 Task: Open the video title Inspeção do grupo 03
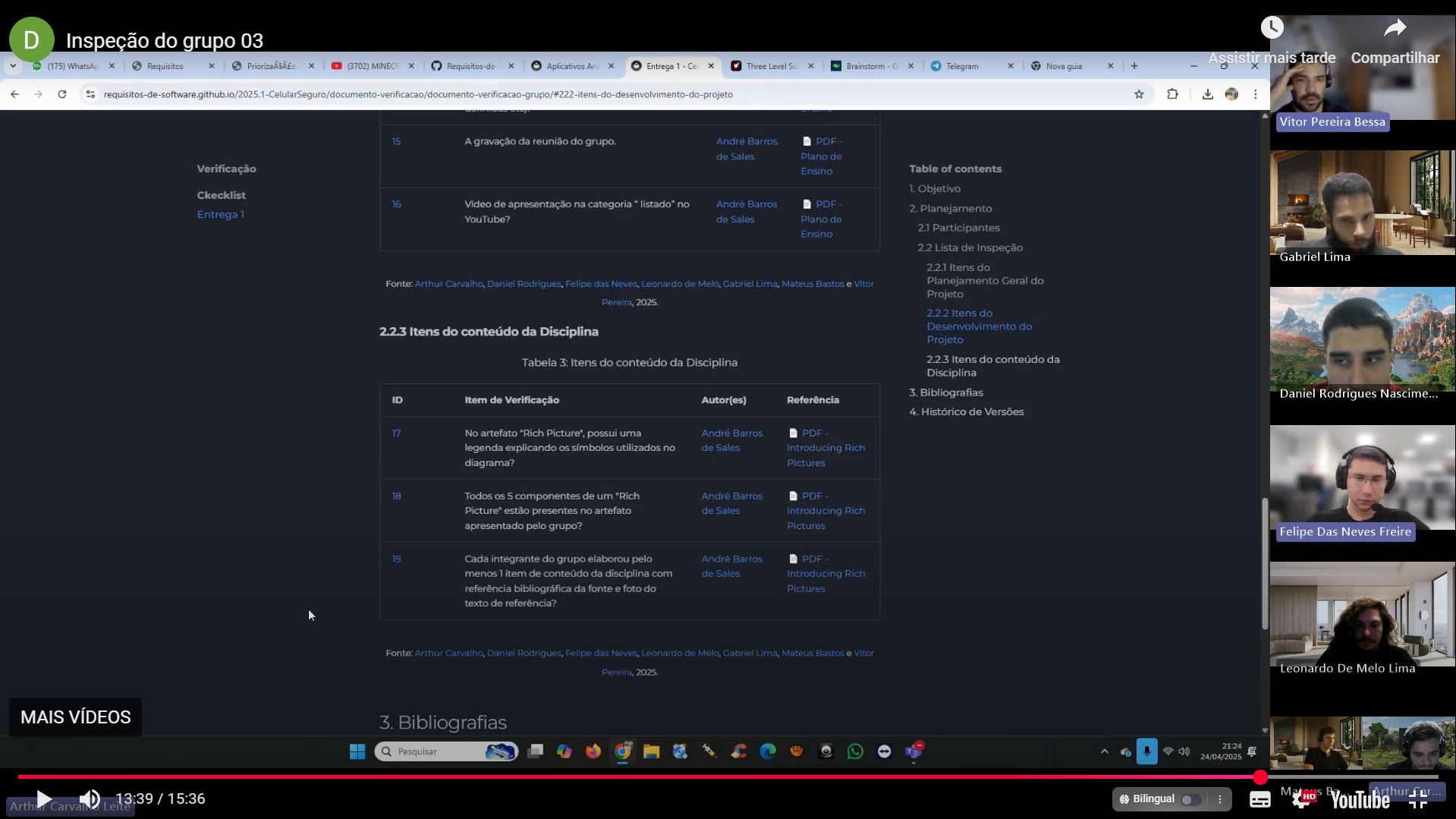(x=165, y=40)
